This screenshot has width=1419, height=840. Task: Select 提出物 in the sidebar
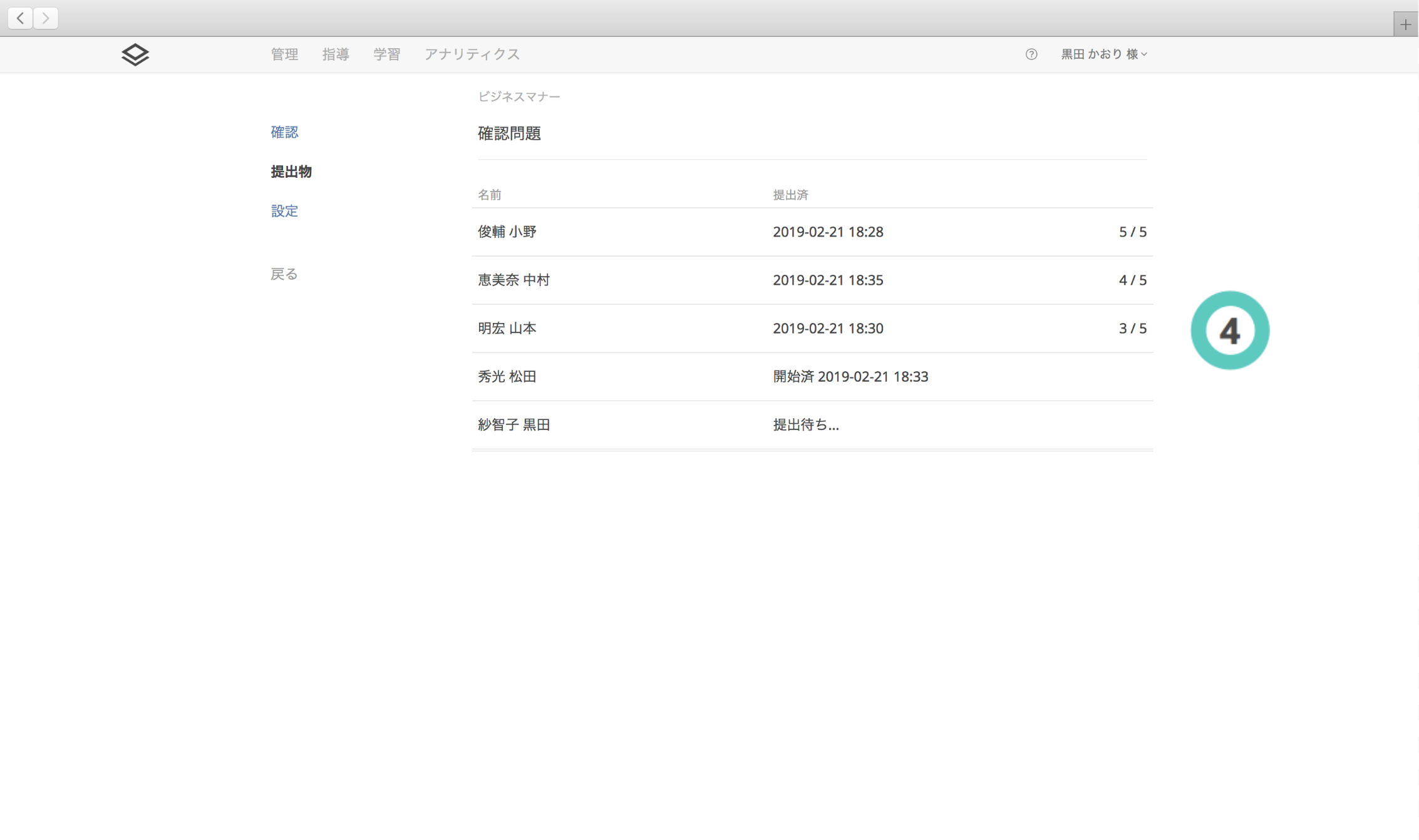pyautogui.click(x=291, y=172)
